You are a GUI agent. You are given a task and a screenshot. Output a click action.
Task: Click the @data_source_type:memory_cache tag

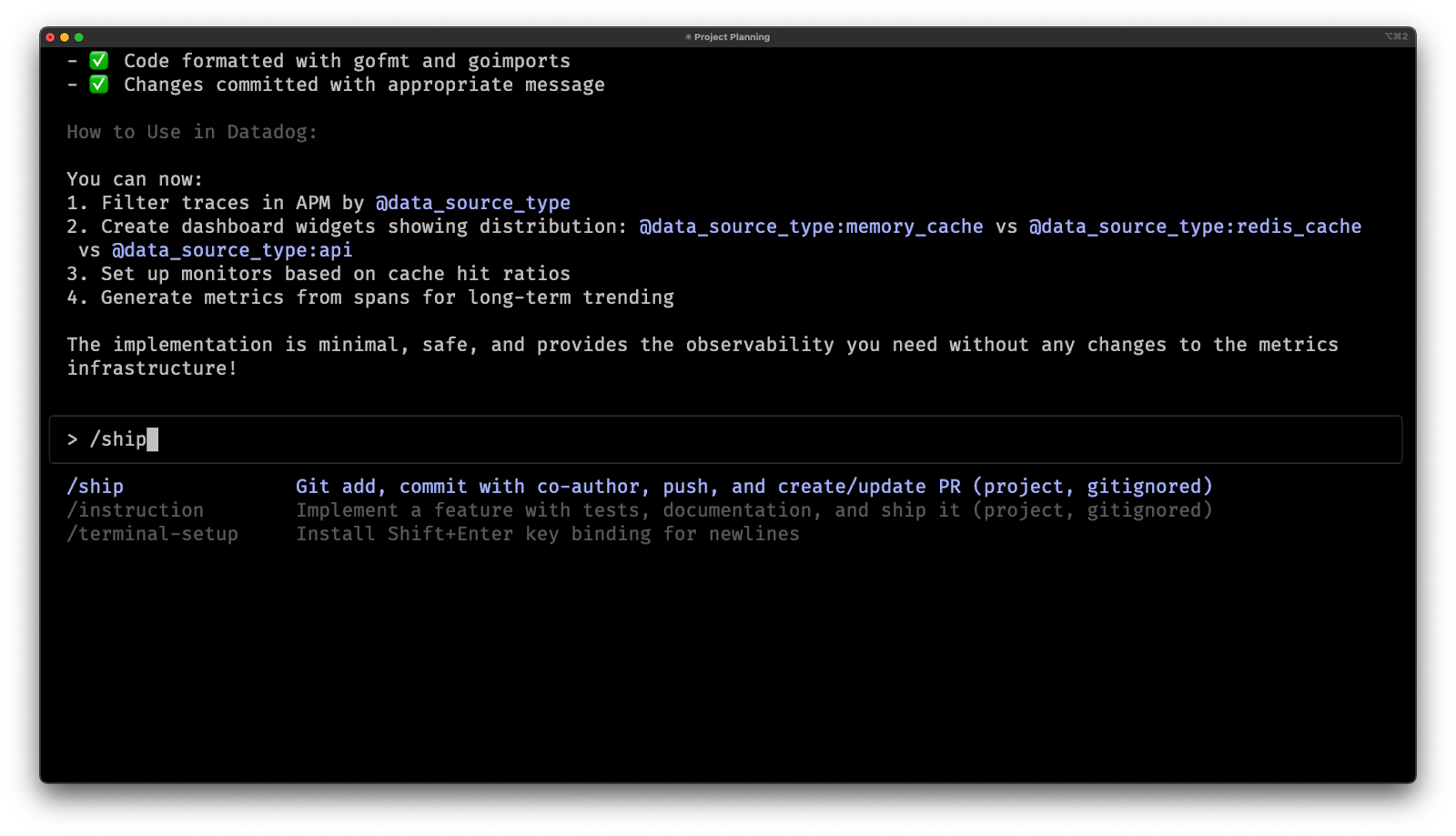[808, 227]
